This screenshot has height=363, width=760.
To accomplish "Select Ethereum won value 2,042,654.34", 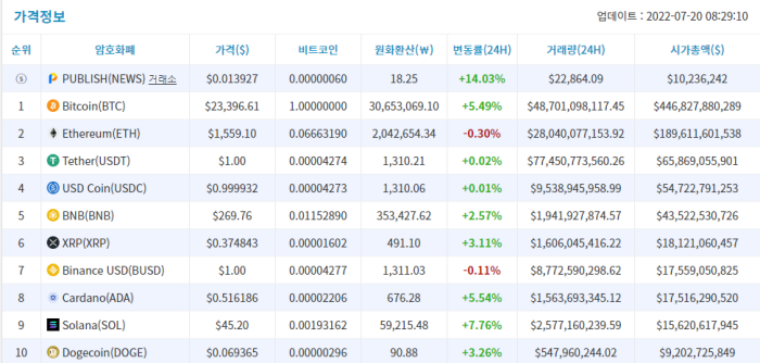I will point(404,134).
